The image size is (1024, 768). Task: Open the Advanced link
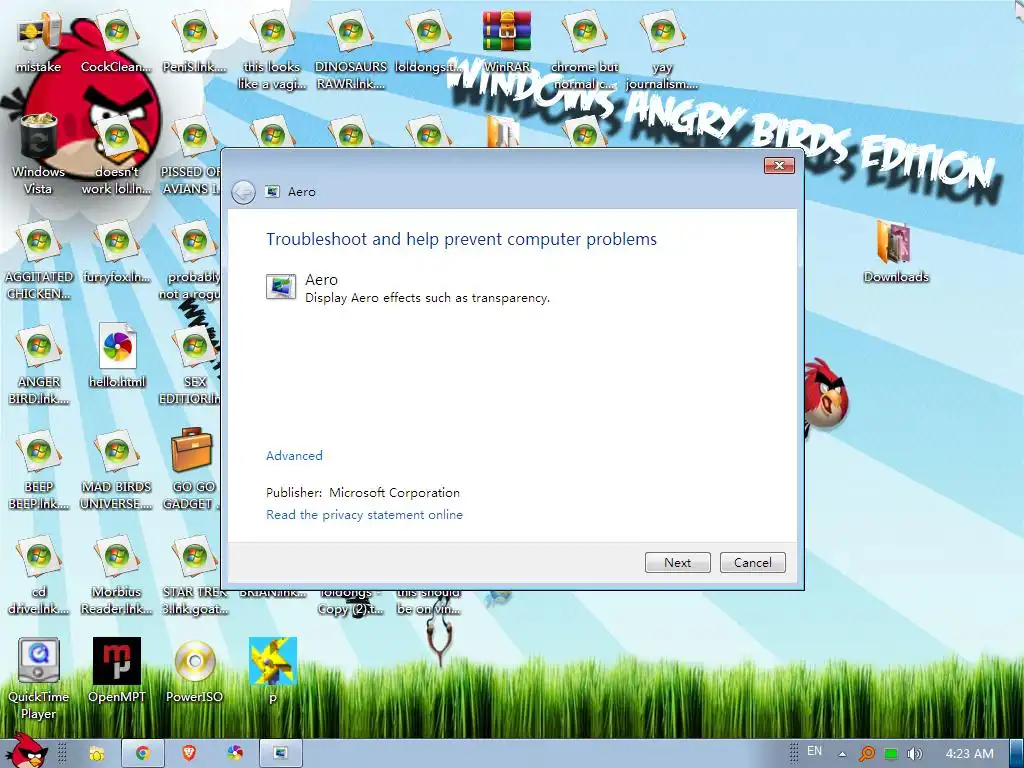(x=294, y=456)
